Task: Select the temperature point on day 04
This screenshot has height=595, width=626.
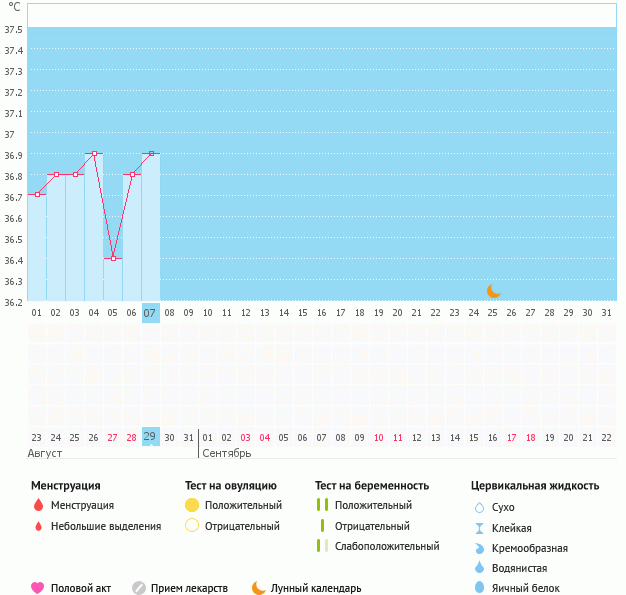Action: [x=94, y=153]
